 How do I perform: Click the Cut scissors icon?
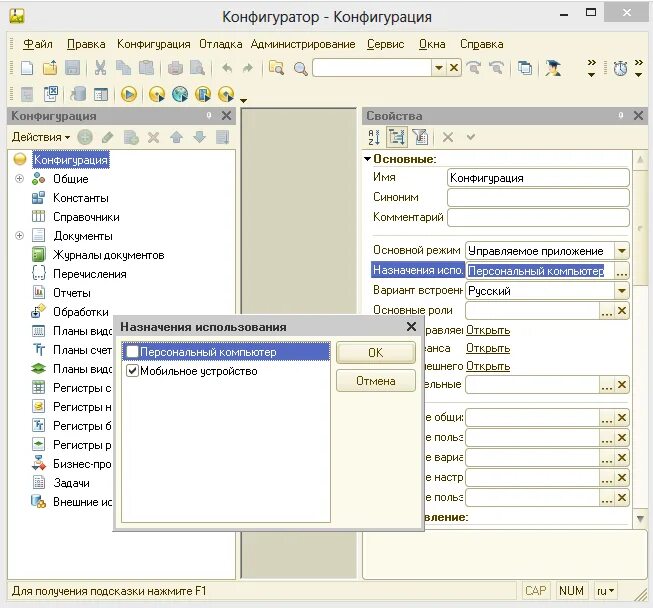(x=100, y=67)
